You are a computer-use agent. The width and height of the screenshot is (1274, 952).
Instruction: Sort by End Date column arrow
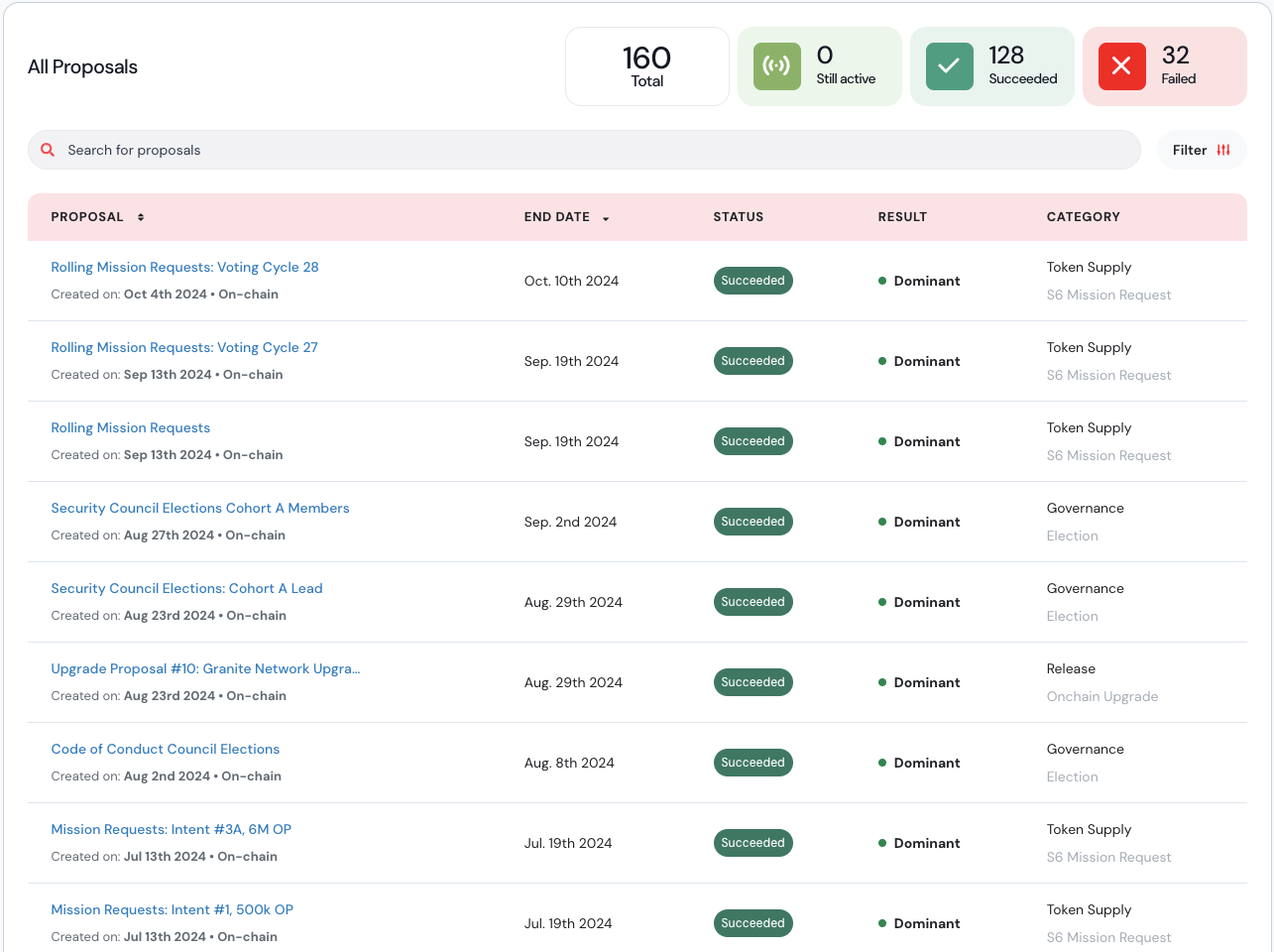pyautogui.click(x=606, y=218)
